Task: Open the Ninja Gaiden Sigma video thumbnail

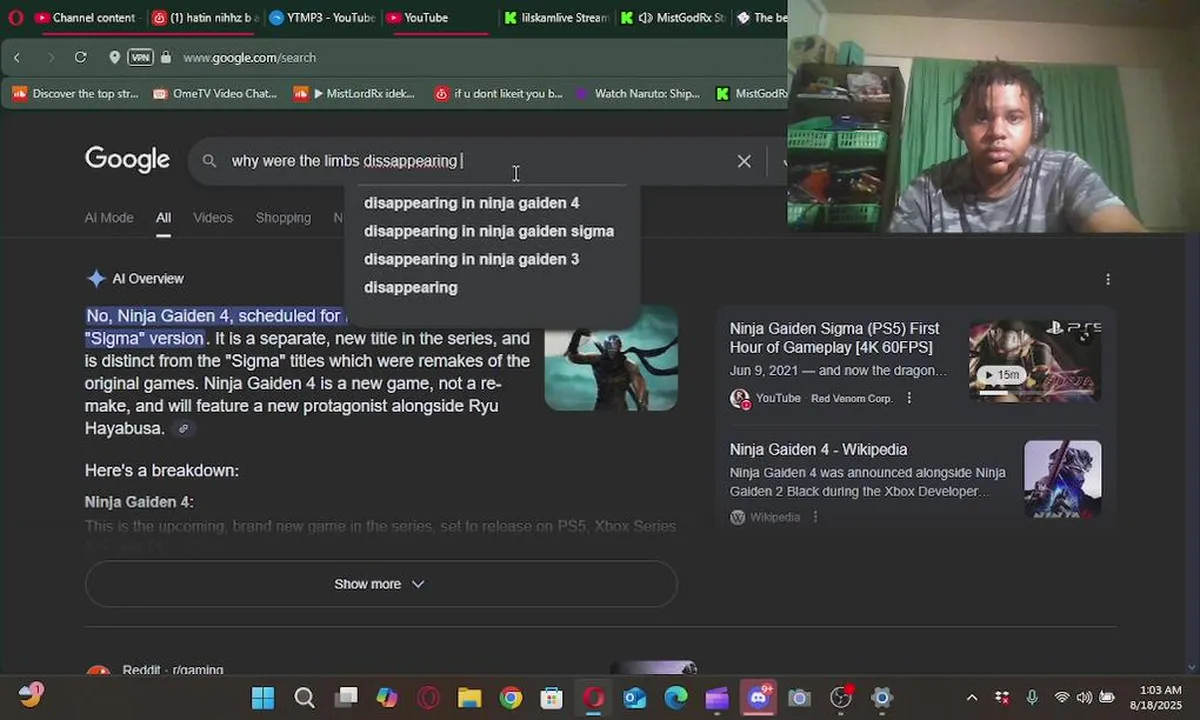Action: tap(1035, 360)
